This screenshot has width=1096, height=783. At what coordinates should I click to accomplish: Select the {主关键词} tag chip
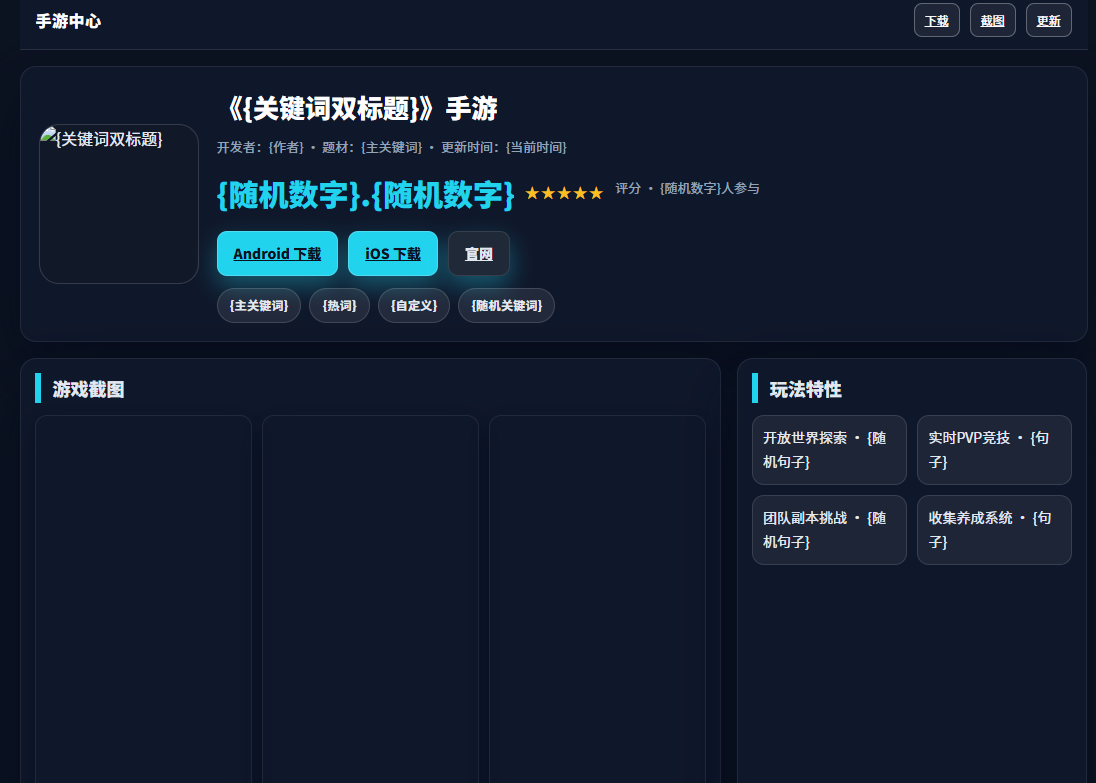pos(258,306)
